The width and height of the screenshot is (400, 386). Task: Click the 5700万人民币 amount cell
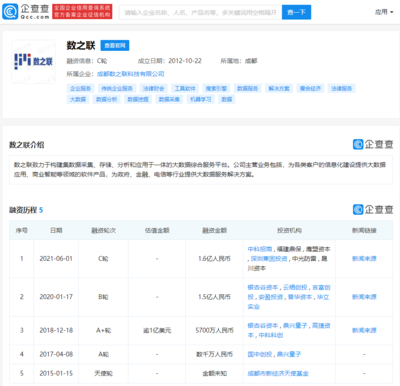click(x=214, y=330)
